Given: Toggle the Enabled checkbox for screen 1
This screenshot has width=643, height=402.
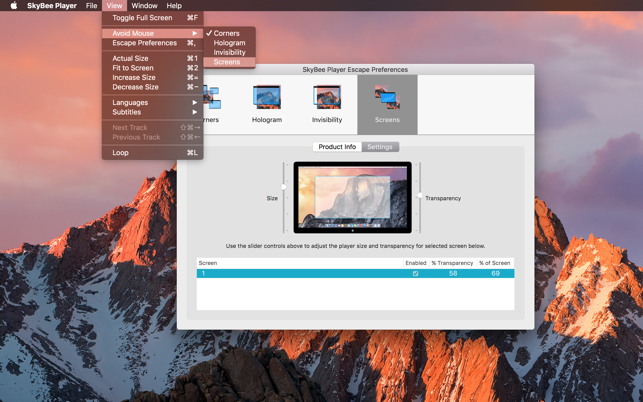Looking at the screenshot, I should 415,274.
